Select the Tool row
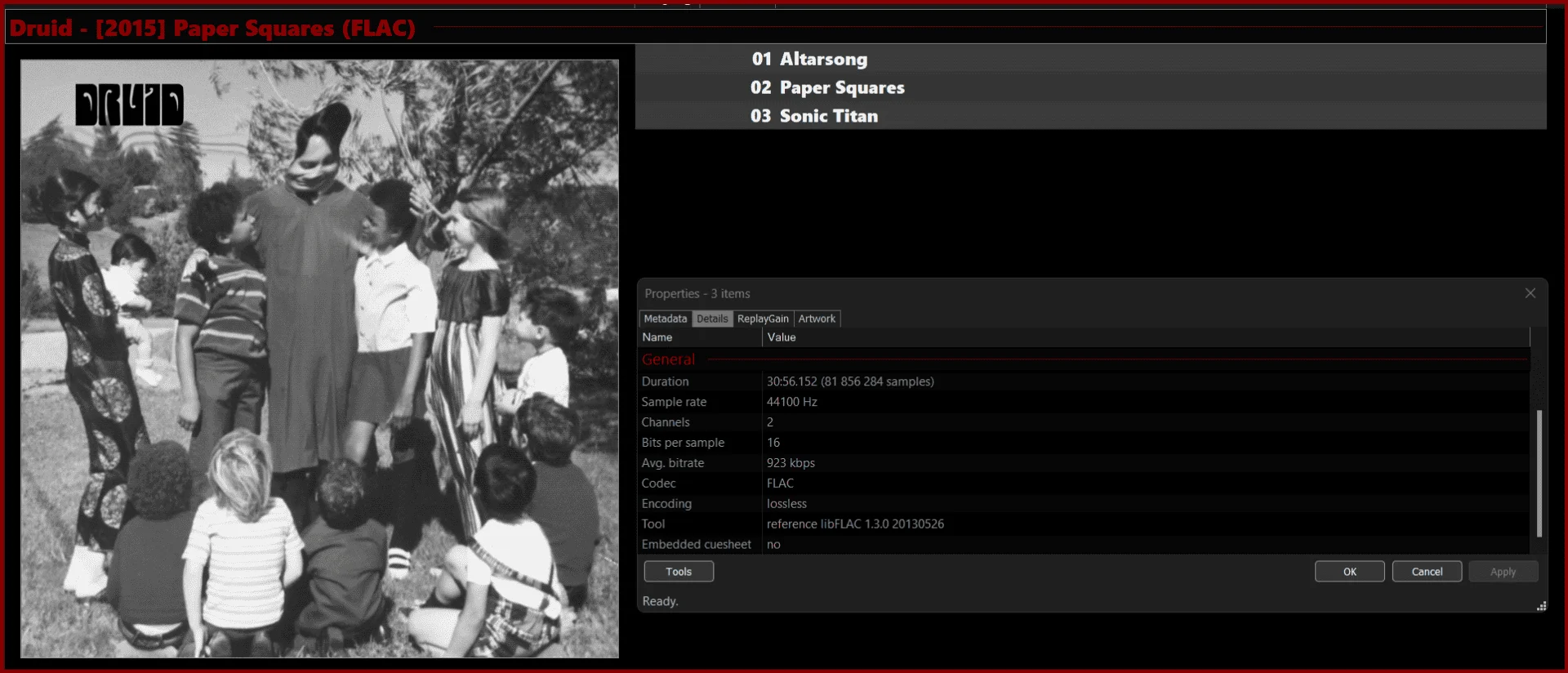 1085,524
